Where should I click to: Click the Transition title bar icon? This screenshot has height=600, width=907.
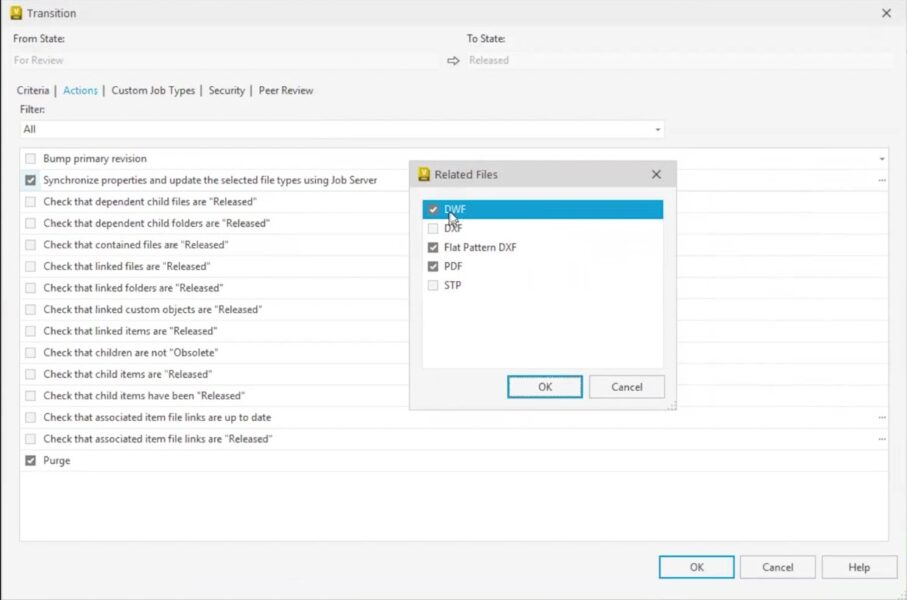point(18,13)
